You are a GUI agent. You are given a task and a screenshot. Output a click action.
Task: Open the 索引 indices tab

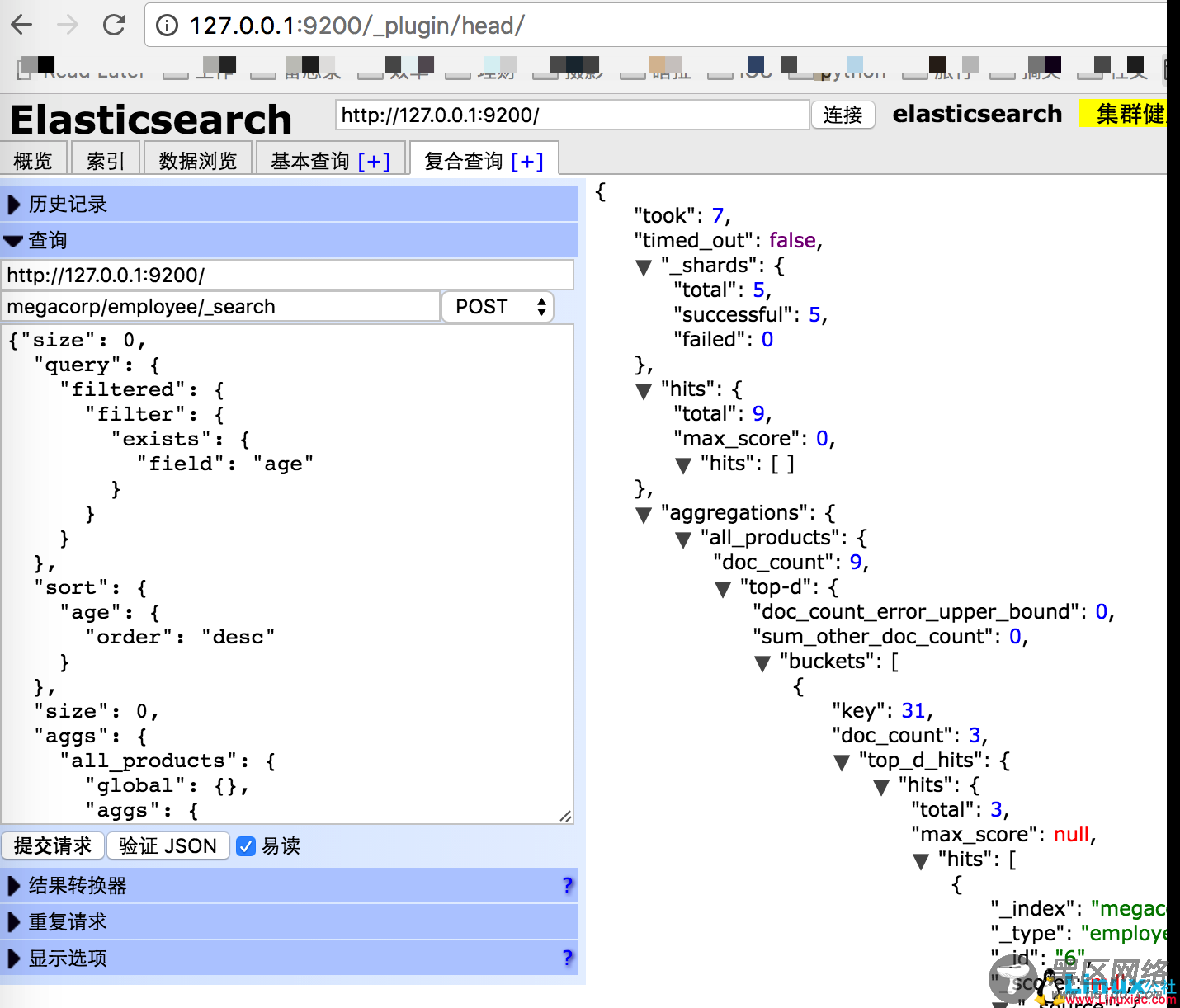click(x=106, y=160)
